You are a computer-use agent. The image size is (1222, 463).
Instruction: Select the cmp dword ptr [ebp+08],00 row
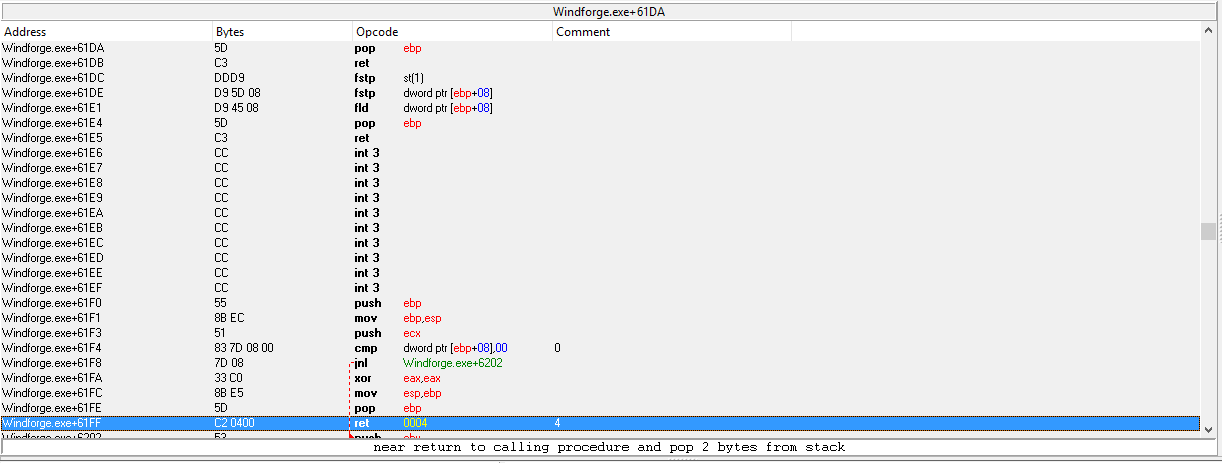[300, 348]
